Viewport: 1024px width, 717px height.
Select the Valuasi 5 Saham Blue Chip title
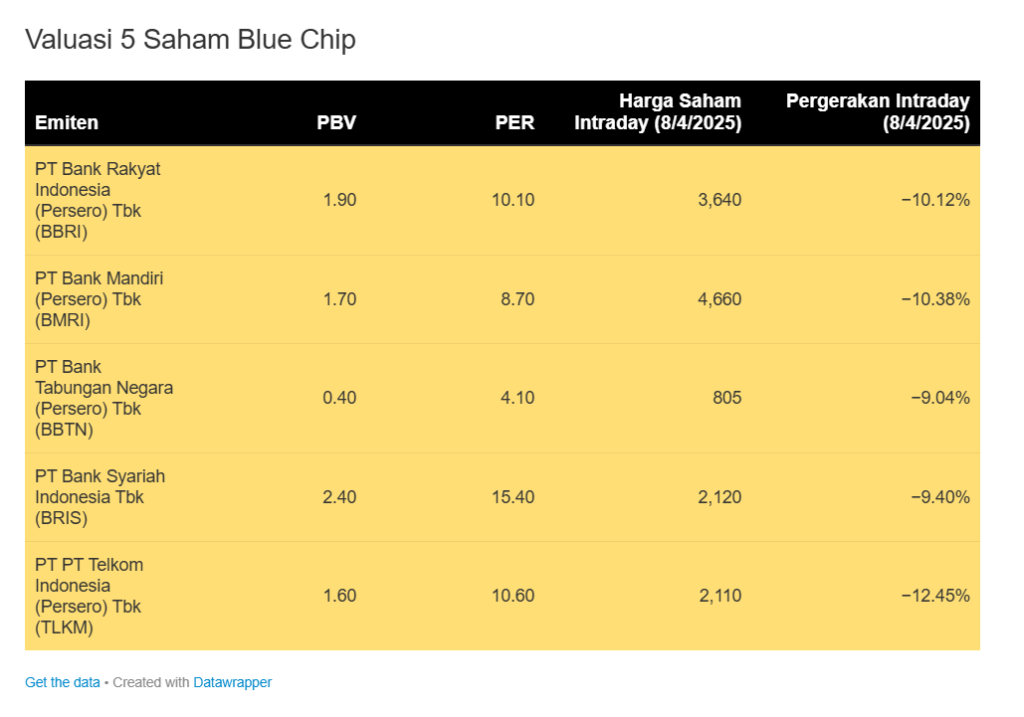[190, 39]
